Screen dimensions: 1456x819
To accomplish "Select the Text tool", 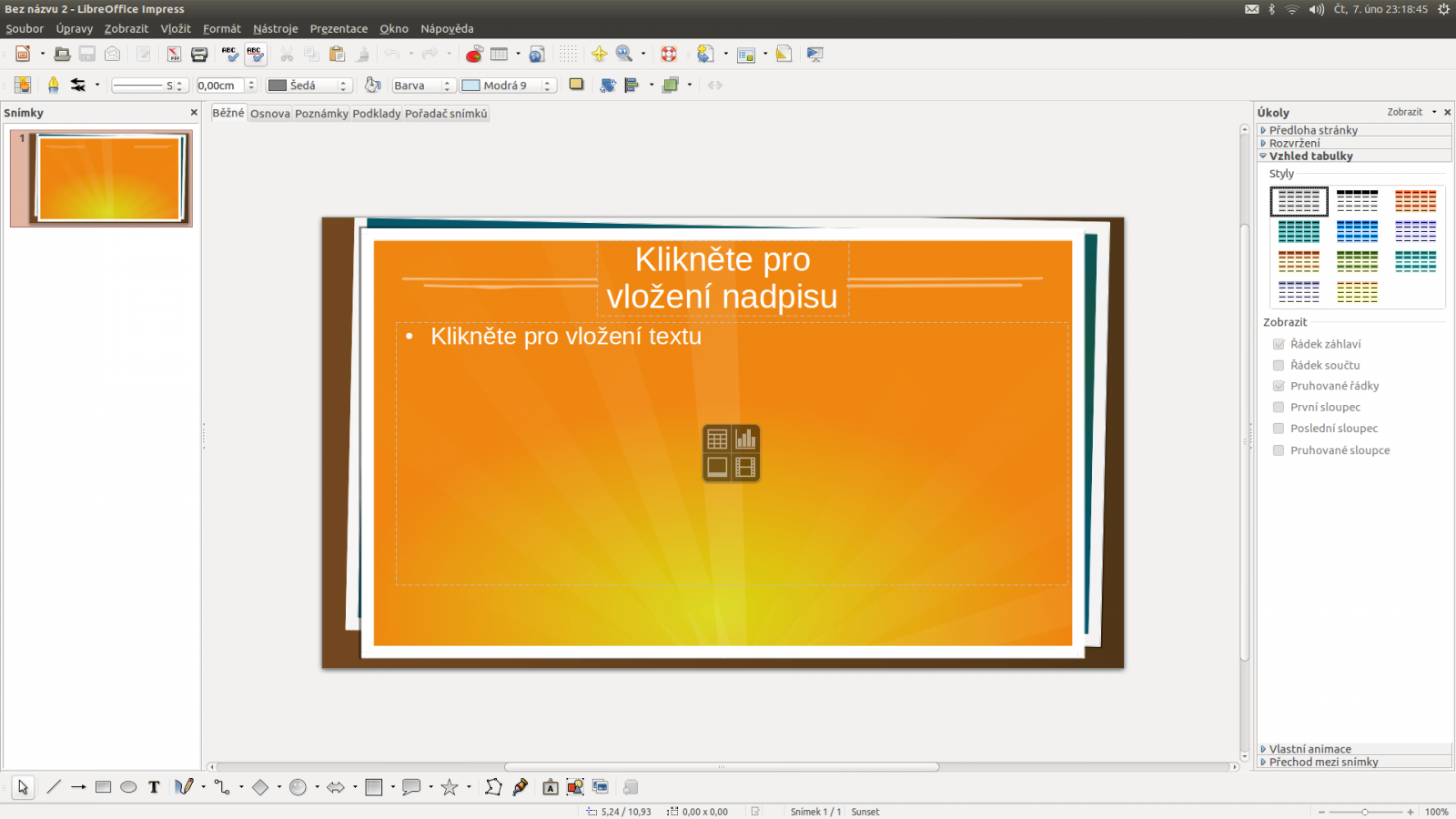I will coord(154,787).
